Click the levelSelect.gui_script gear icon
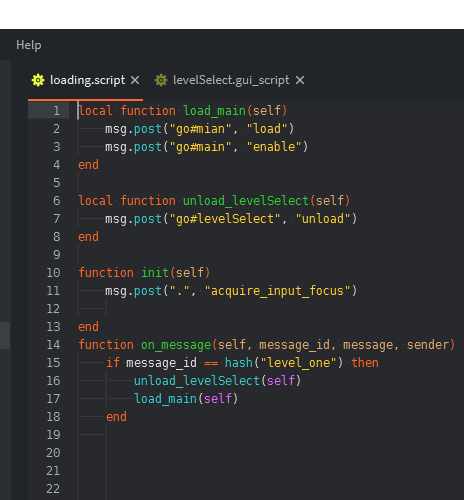Image resolution: width=464 pixels, height=500 pixels. (x=161, y=80)
